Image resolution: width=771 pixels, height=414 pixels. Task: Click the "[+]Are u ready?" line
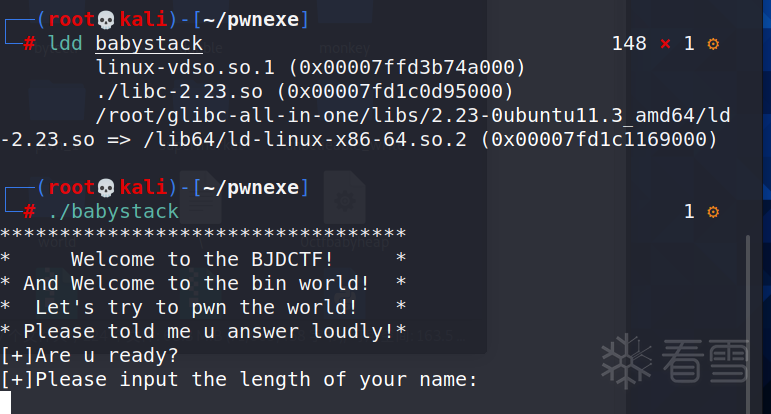click(89, 355)
